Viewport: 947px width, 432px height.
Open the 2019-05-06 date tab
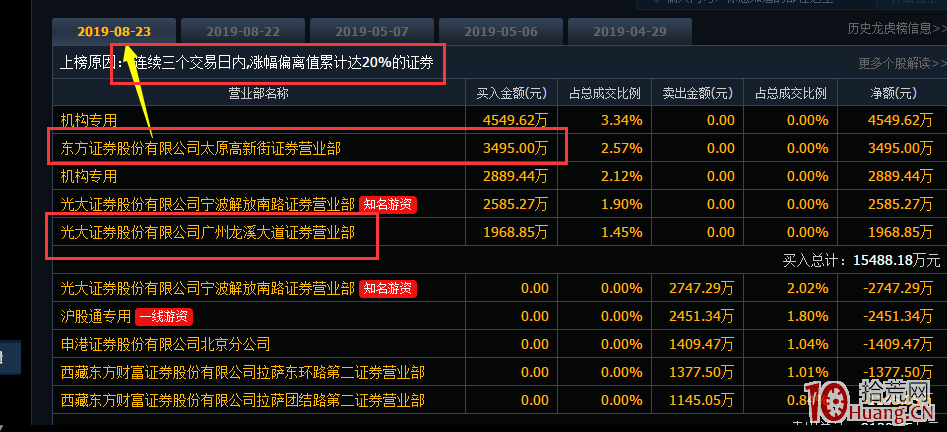[x=501, y=31]
